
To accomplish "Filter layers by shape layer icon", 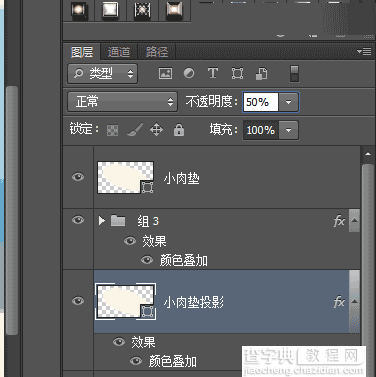I will 237,73.
